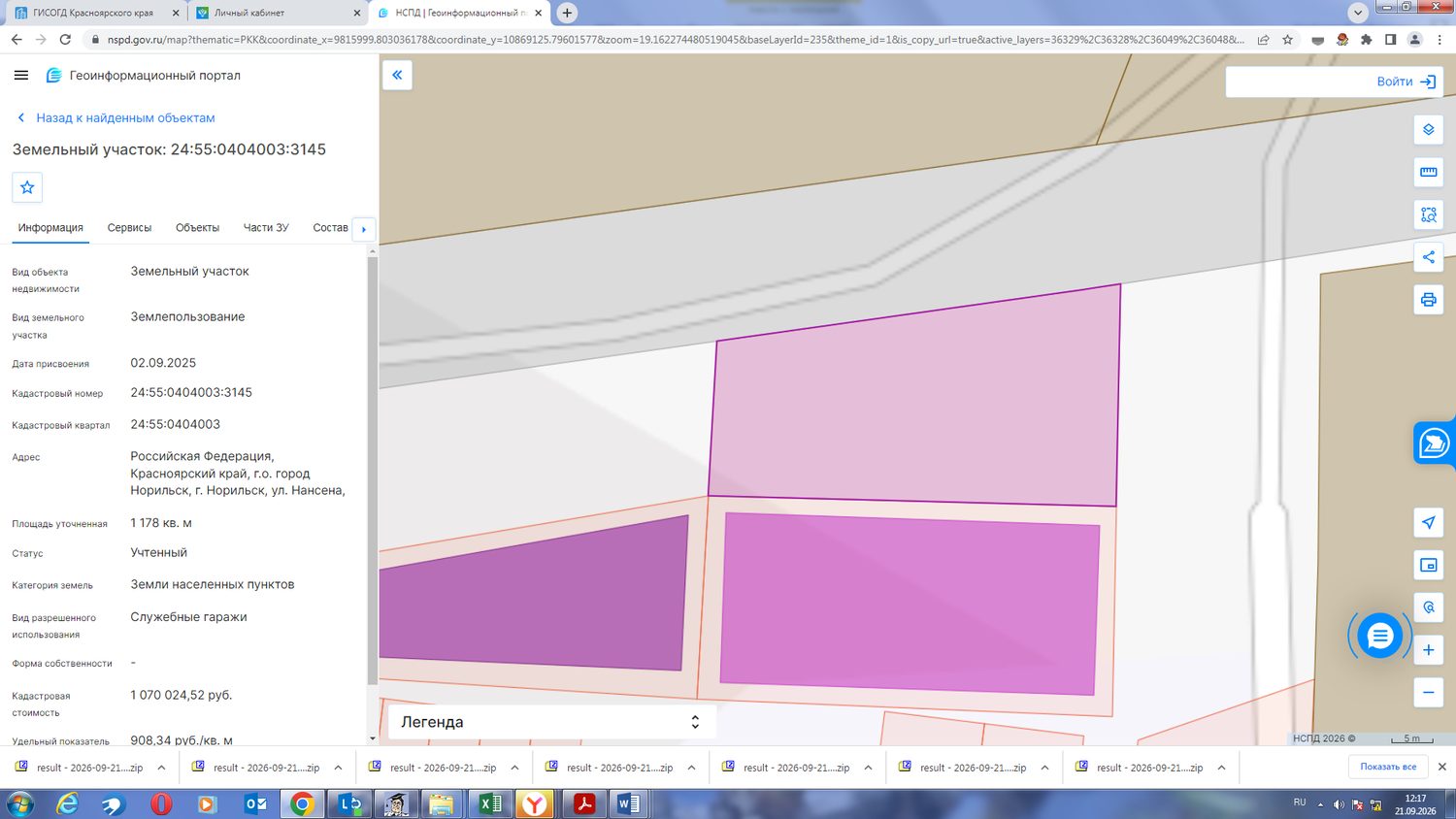Add parcel to favorites with star icon
The width and height of the screenshot is (1456, 819).
27,187
